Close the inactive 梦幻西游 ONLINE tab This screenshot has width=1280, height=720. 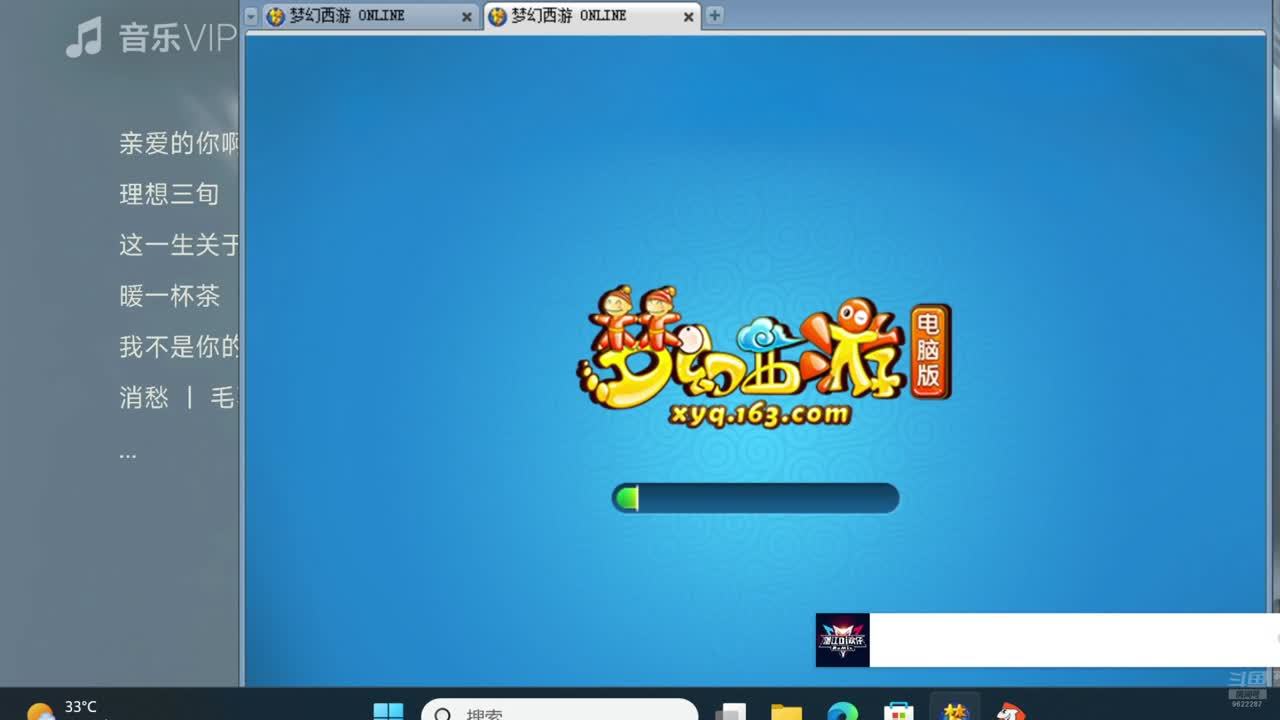(466, 17)
